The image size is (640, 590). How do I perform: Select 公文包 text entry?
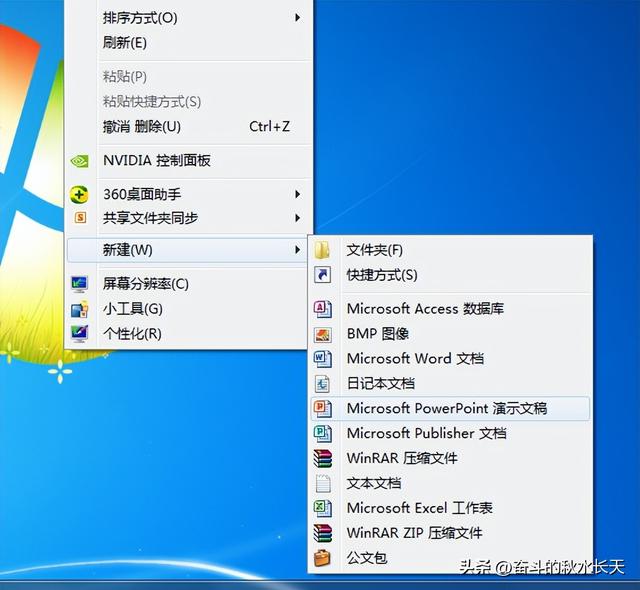pyautogui.click(x=367, y=558)
